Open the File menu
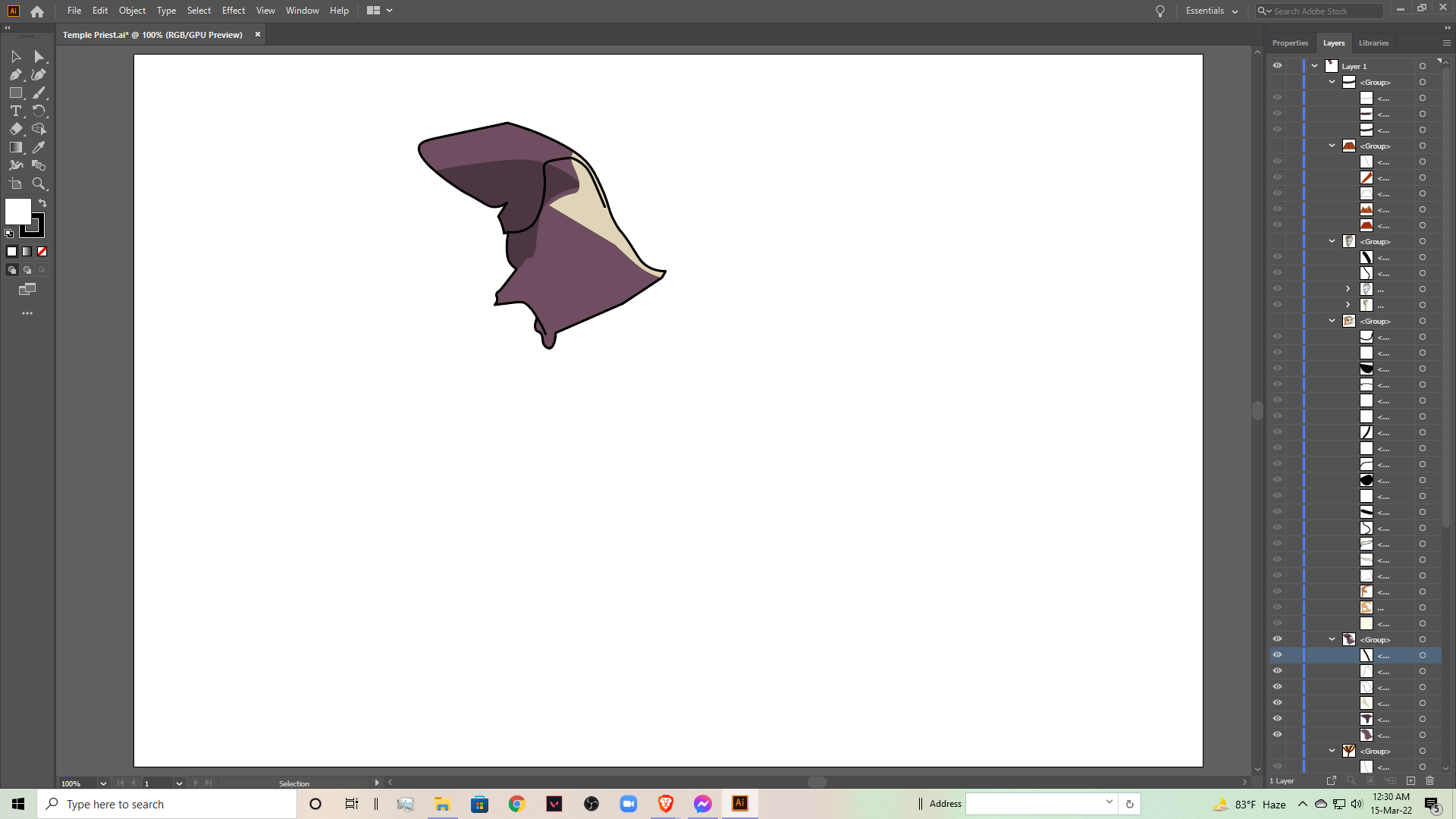 pos(74,11)
